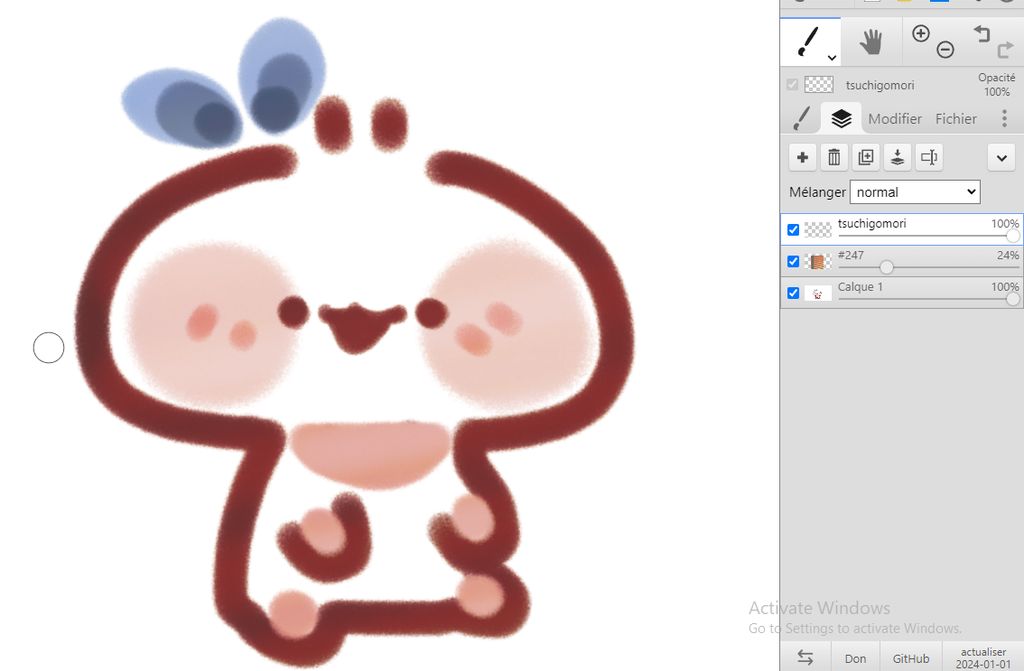Viewport: 1024px width, 671px height.
Task: Switch to the brush settings tab
Action: (801, 119)
